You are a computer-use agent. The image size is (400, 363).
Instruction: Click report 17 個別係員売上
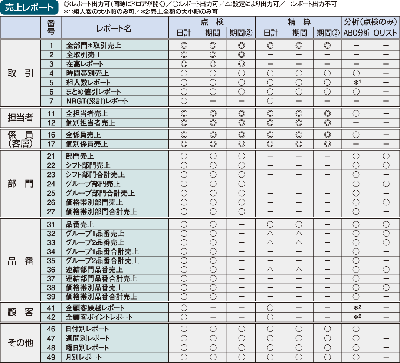[x=87, y=144]
